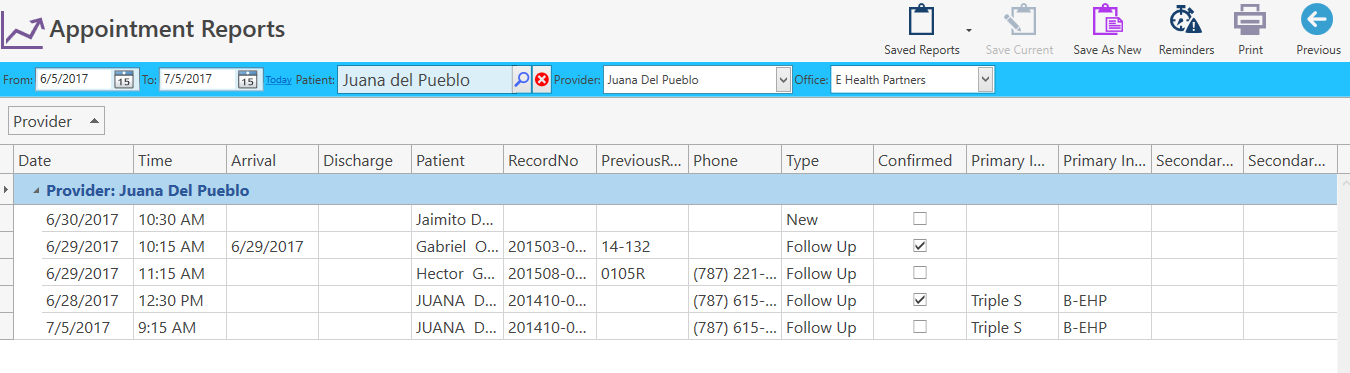The height and width of the screenshot is (373, 1350).
Task: Go back with Previous arrow
Action: [x=1318, y=21]
